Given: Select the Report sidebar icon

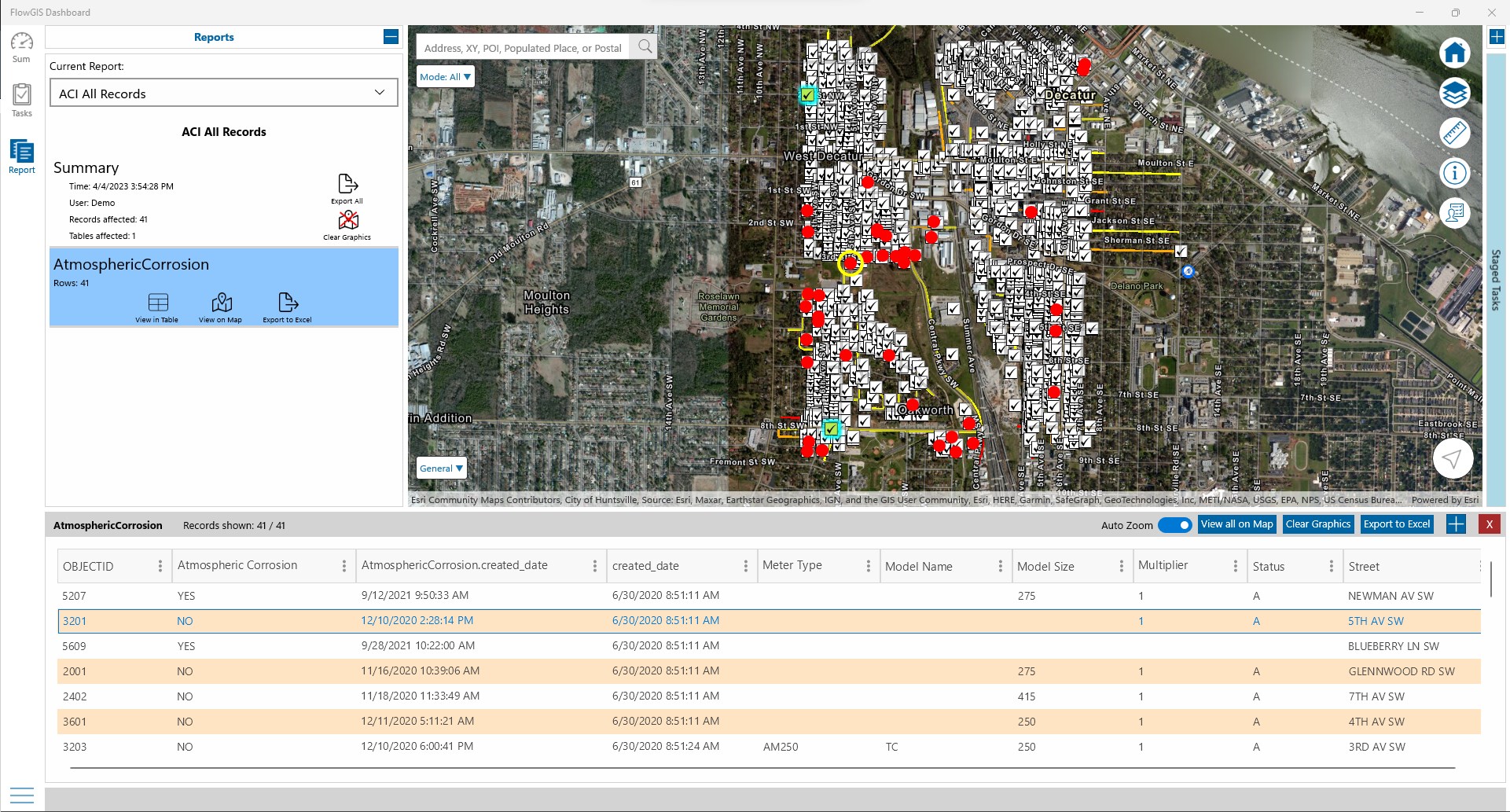Looking at the screenshot, I should (x=22, y=156).
